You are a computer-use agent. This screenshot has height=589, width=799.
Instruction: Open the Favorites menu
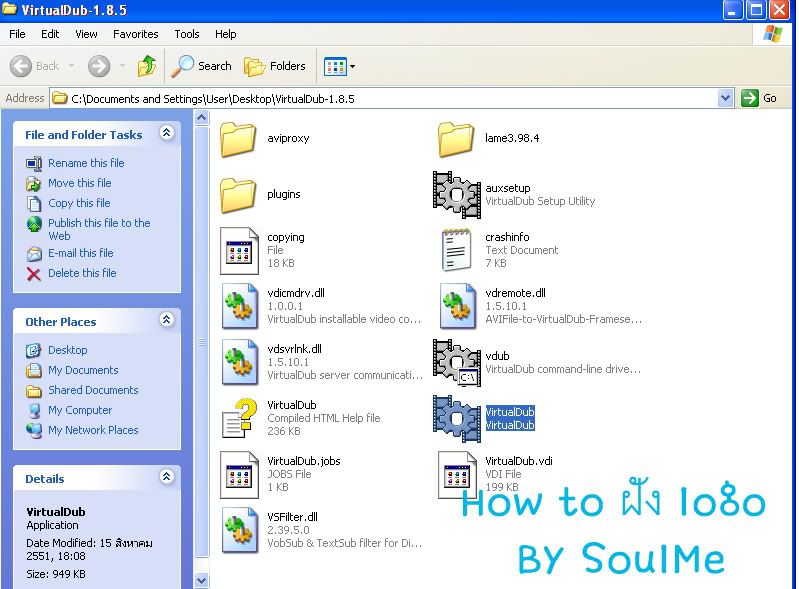click(x=136, y=34)
